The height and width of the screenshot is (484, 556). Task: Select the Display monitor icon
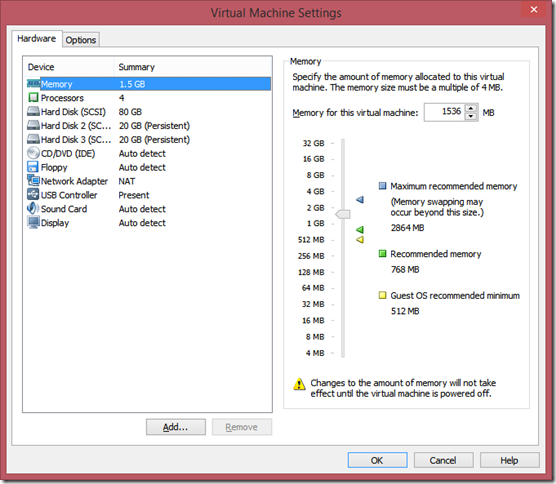(33, 222)
